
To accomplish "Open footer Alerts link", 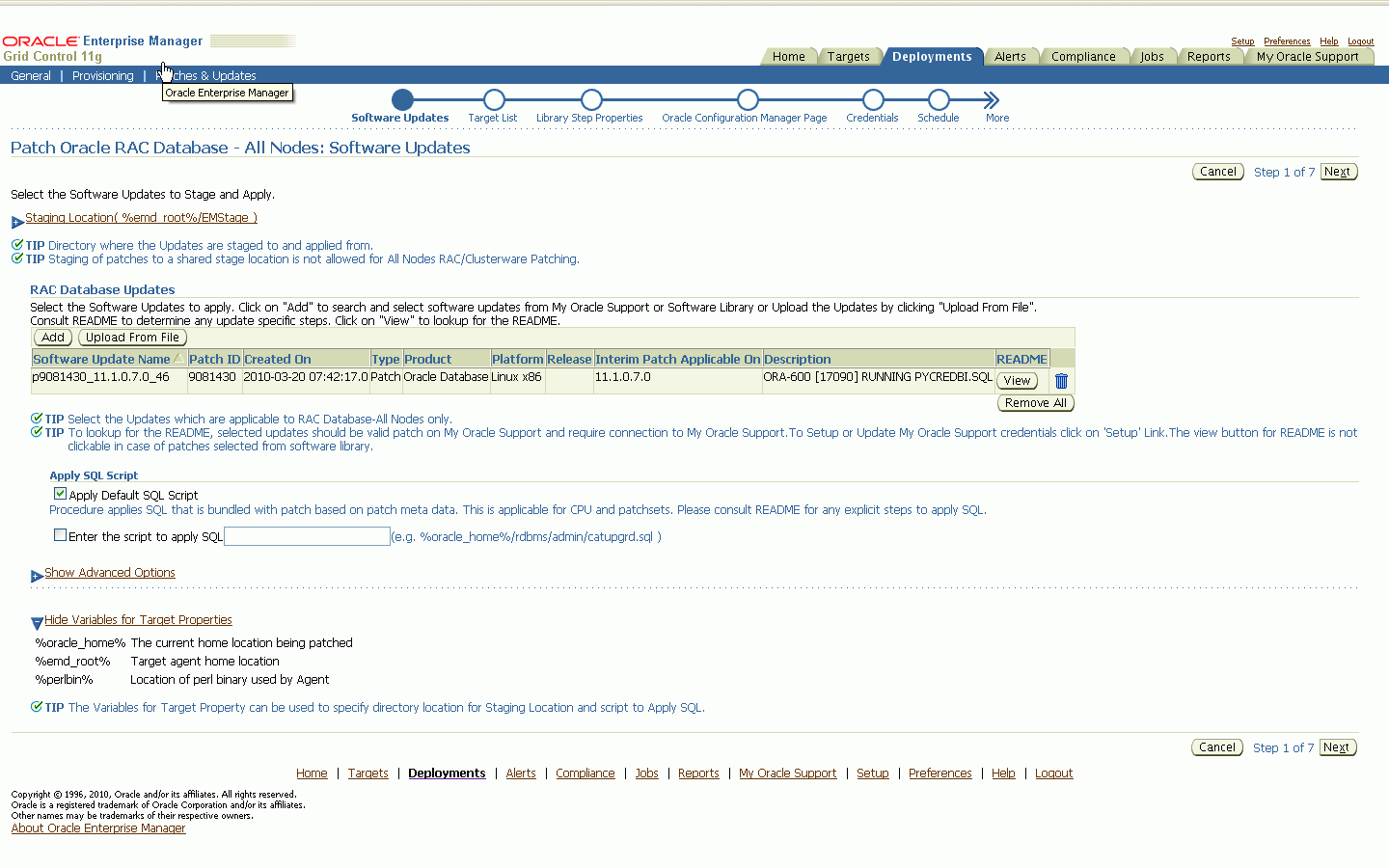I will coord(521,773).
